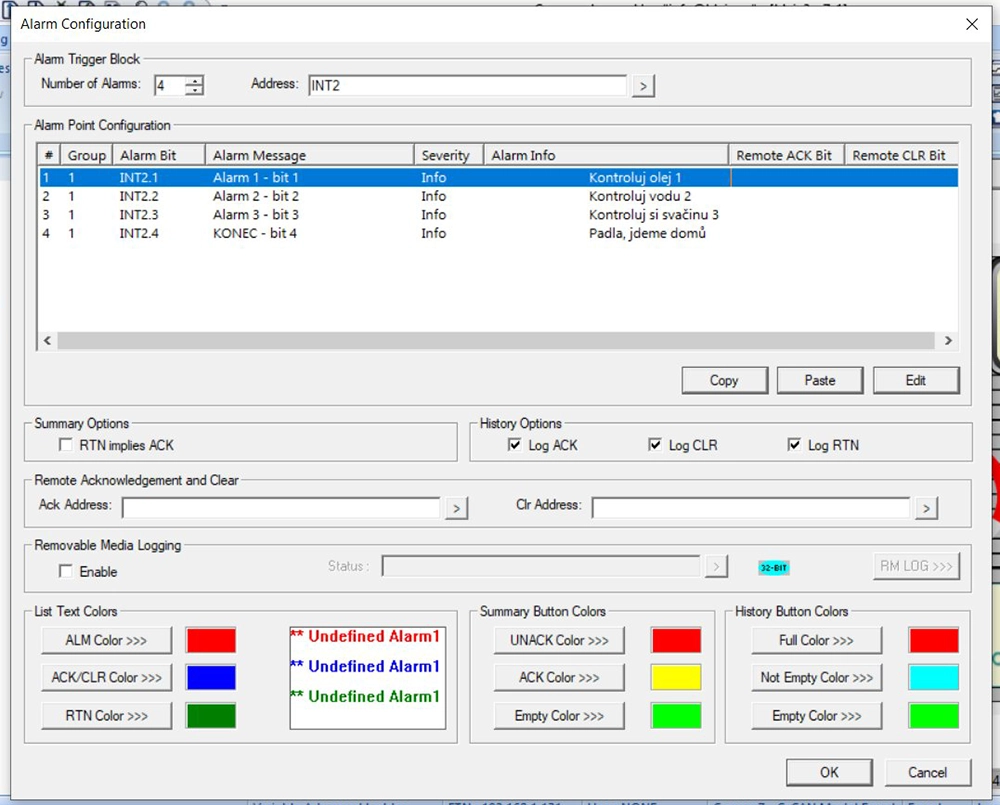Uncheck the Log RTN option
This screenshot has width=1000, height=805.
pyautogui.click(x=795, y=445)
